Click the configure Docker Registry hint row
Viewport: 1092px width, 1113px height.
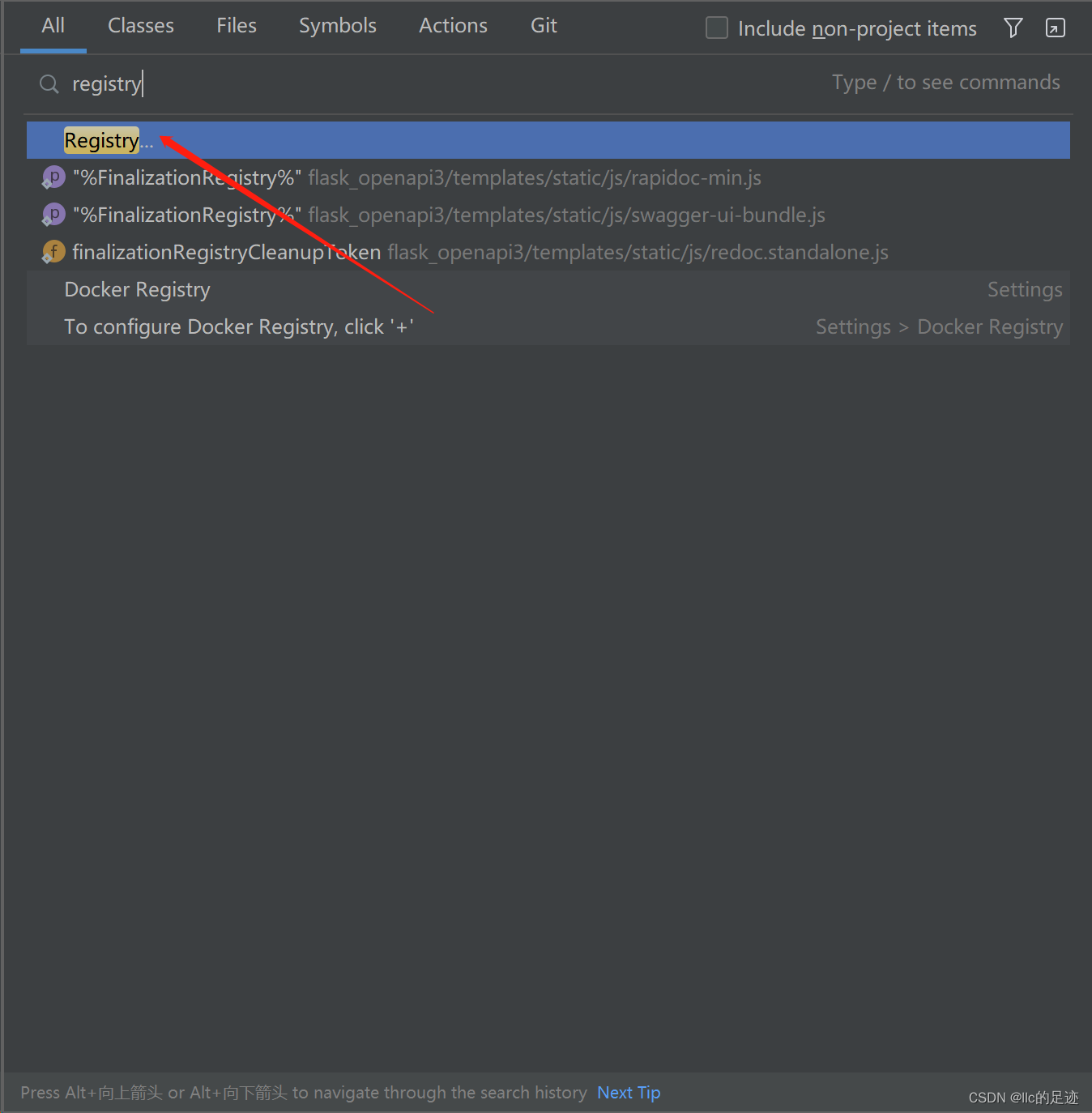coord(239,326)
